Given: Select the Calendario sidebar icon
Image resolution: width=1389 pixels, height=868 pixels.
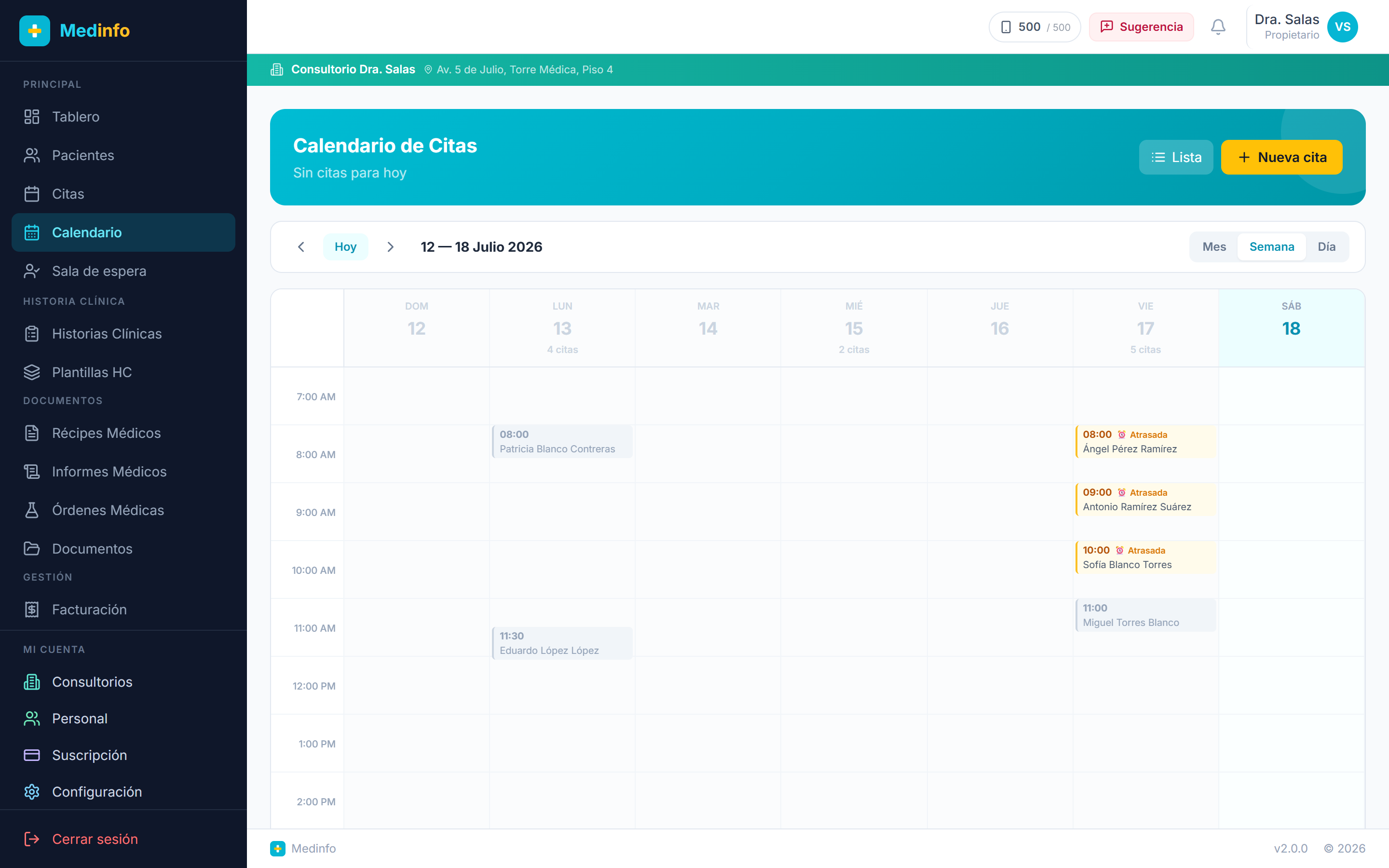Looking at the screenshot, I should click(31, 232).
